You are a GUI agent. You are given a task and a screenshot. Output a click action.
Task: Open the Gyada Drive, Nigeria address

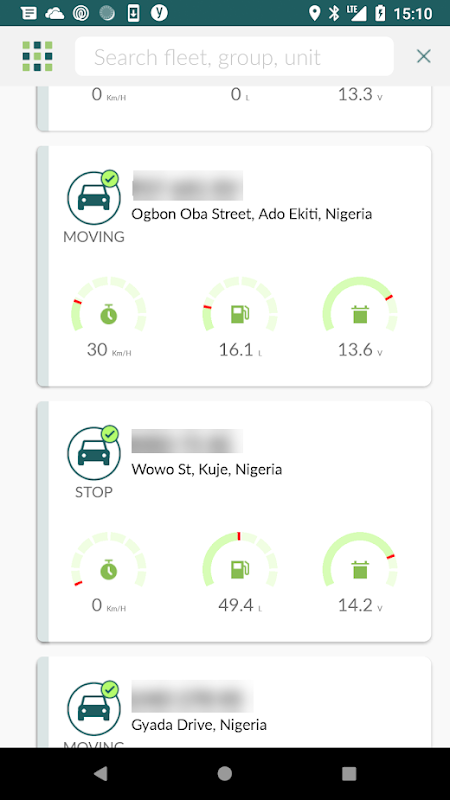[199, 724]
